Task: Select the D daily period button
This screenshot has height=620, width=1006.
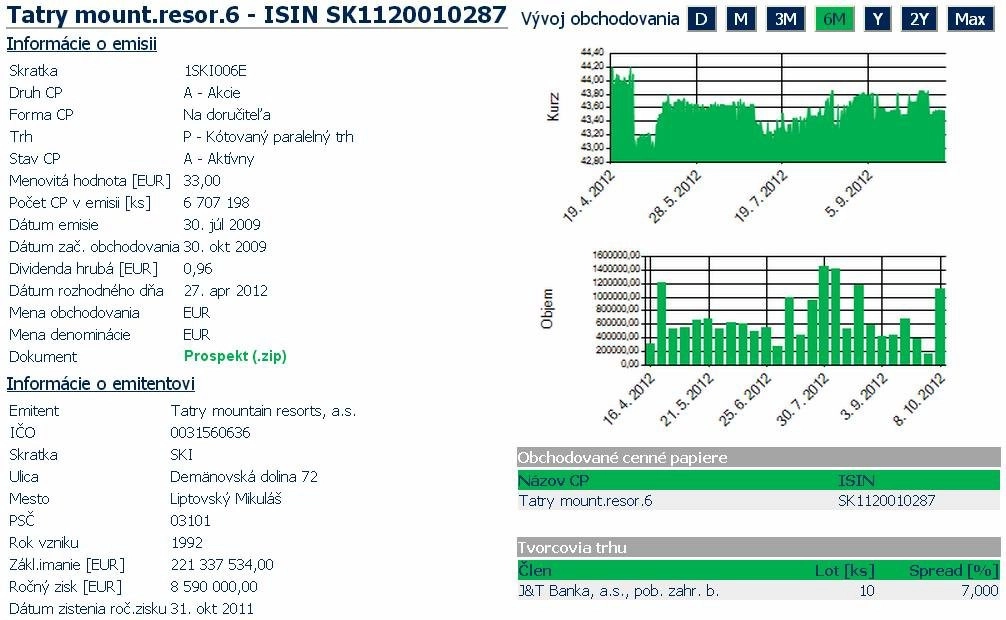Action: 701,19
